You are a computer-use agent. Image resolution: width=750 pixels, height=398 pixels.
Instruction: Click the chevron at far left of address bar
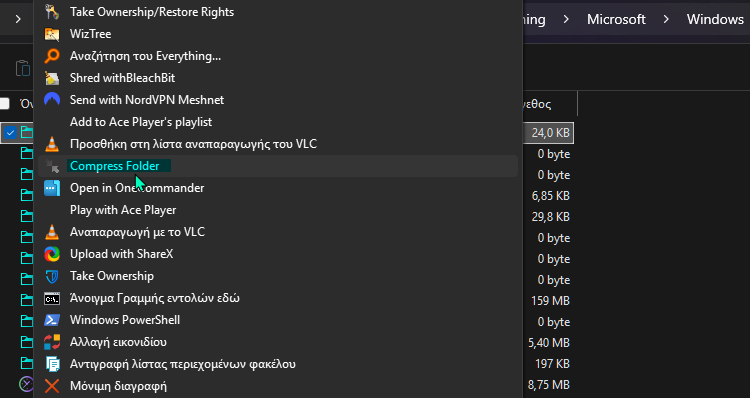point(18,20)
